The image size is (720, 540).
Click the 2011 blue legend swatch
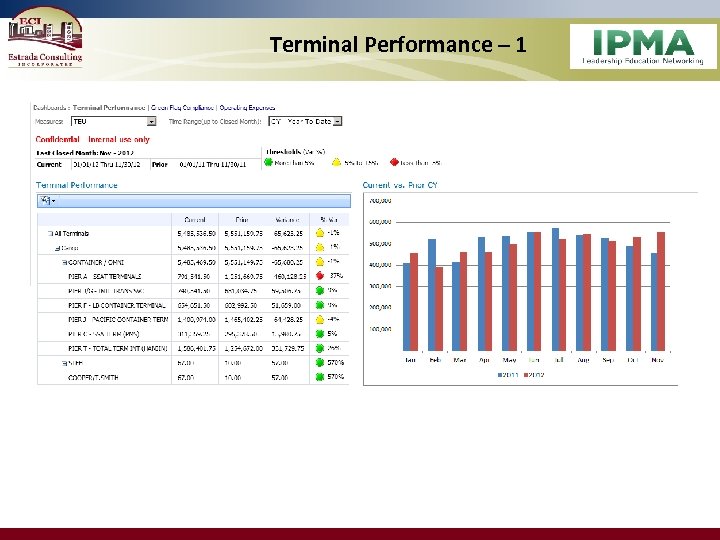[500, 375]
